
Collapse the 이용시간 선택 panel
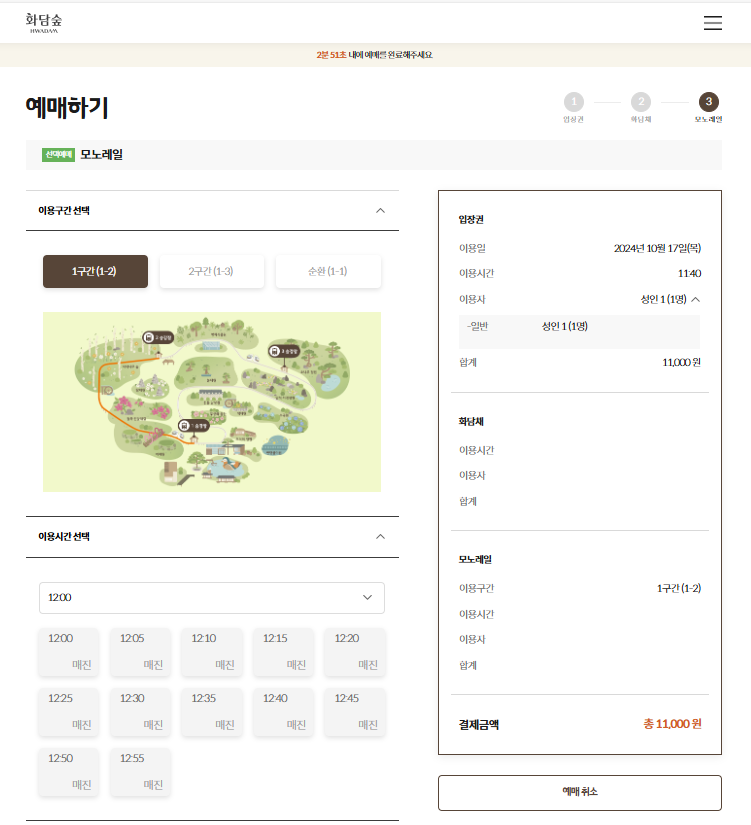(x=380, y=537)
